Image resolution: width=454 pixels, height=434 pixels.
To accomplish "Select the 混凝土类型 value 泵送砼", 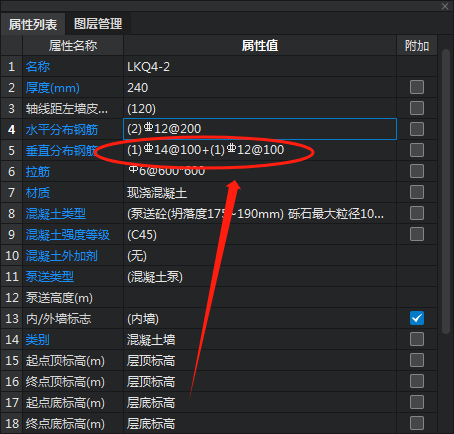I will tap(260, 213).
